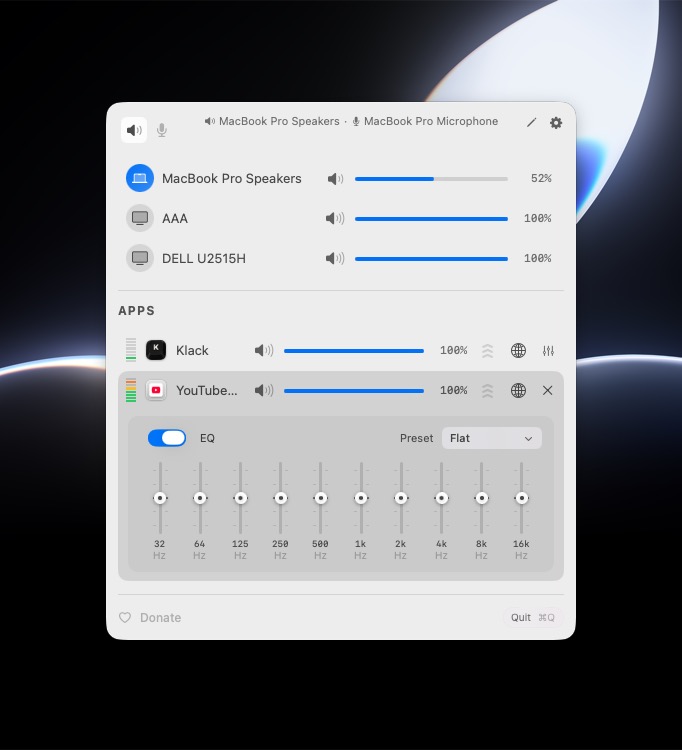
Task: Mute MacBook Pro Speakers
Action: click(335, 179)
